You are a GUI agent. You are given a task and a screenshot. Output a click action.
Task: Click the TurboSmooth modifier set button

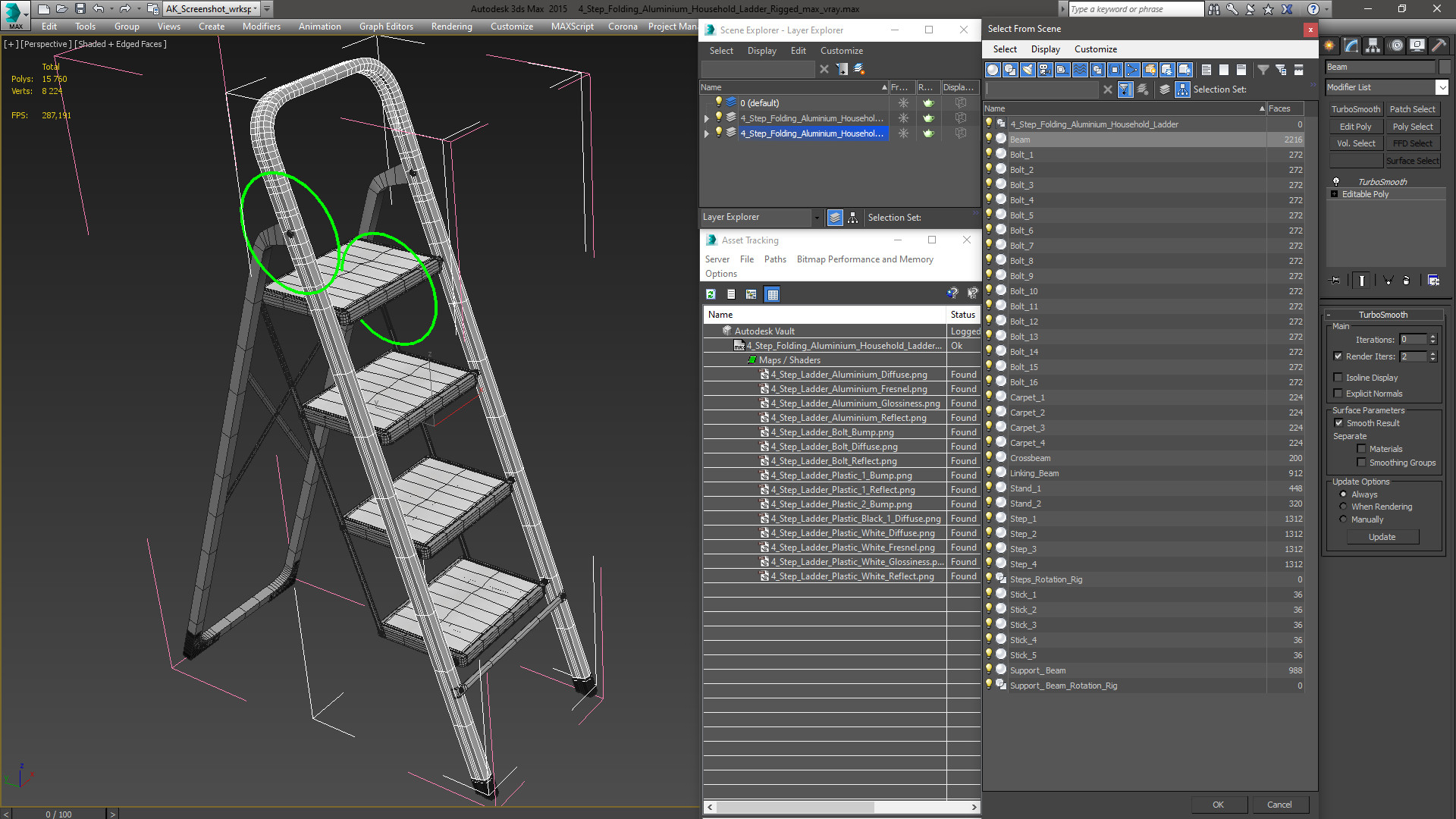[x=1355, y=109]
